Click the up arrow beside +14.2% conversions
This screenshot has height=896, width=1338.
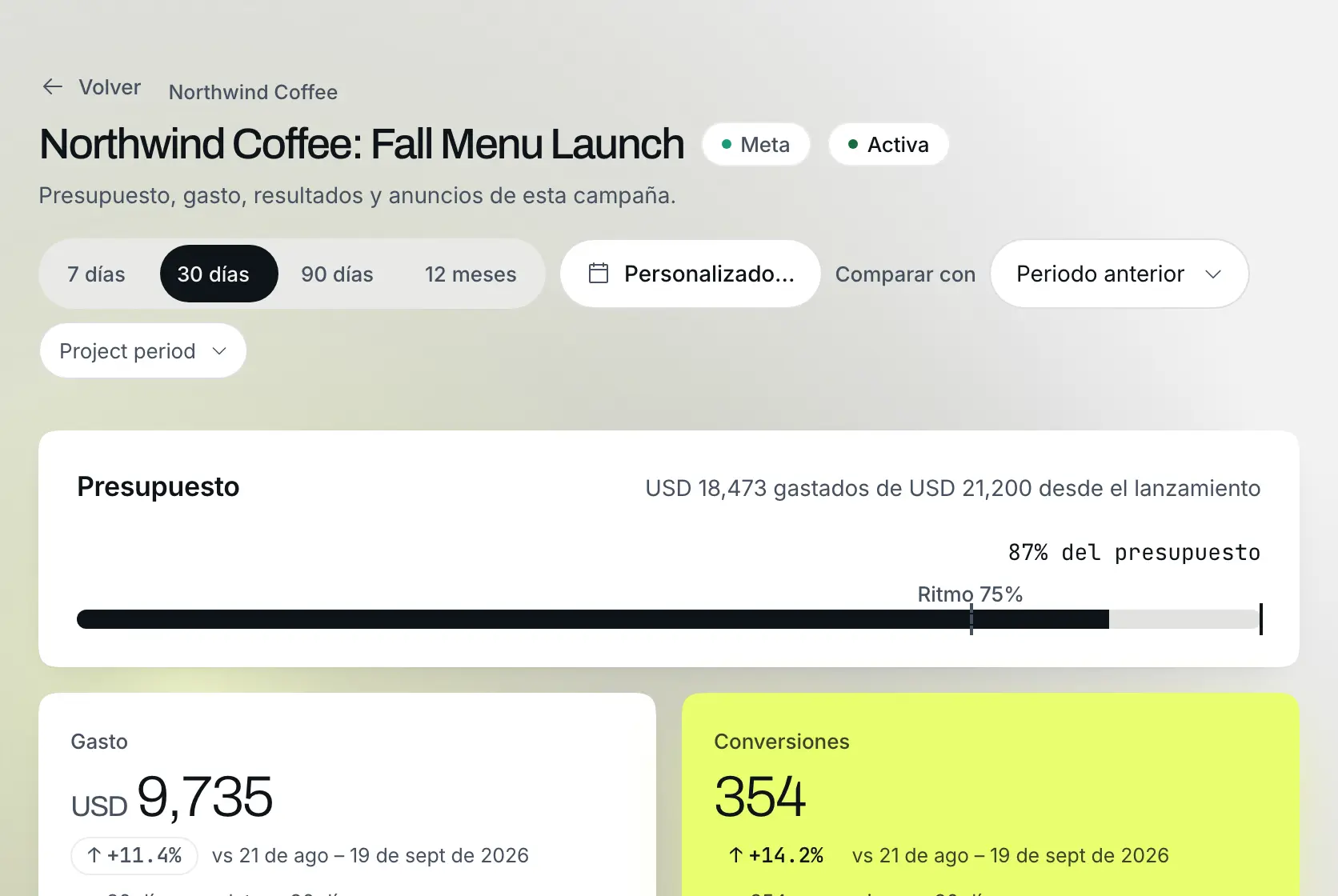pyautogui.click(x=735, y=855)
